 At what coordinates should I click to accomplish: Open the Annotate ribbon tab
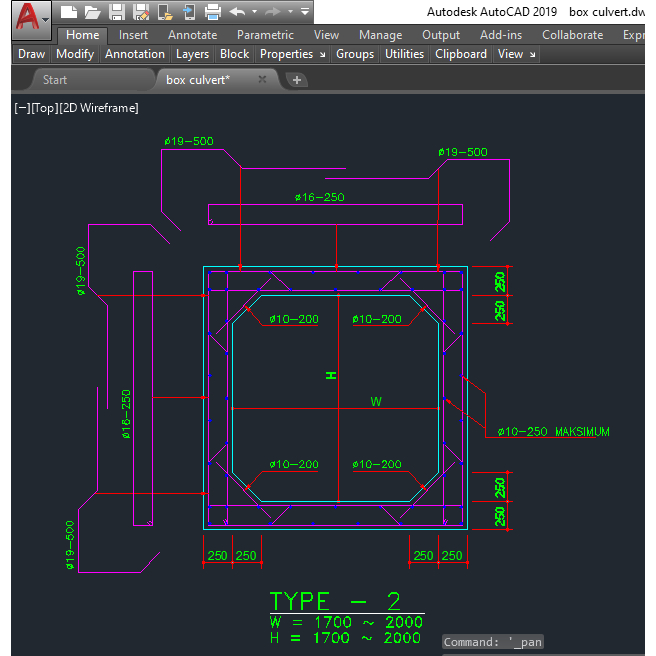click(x=192, y=35)
